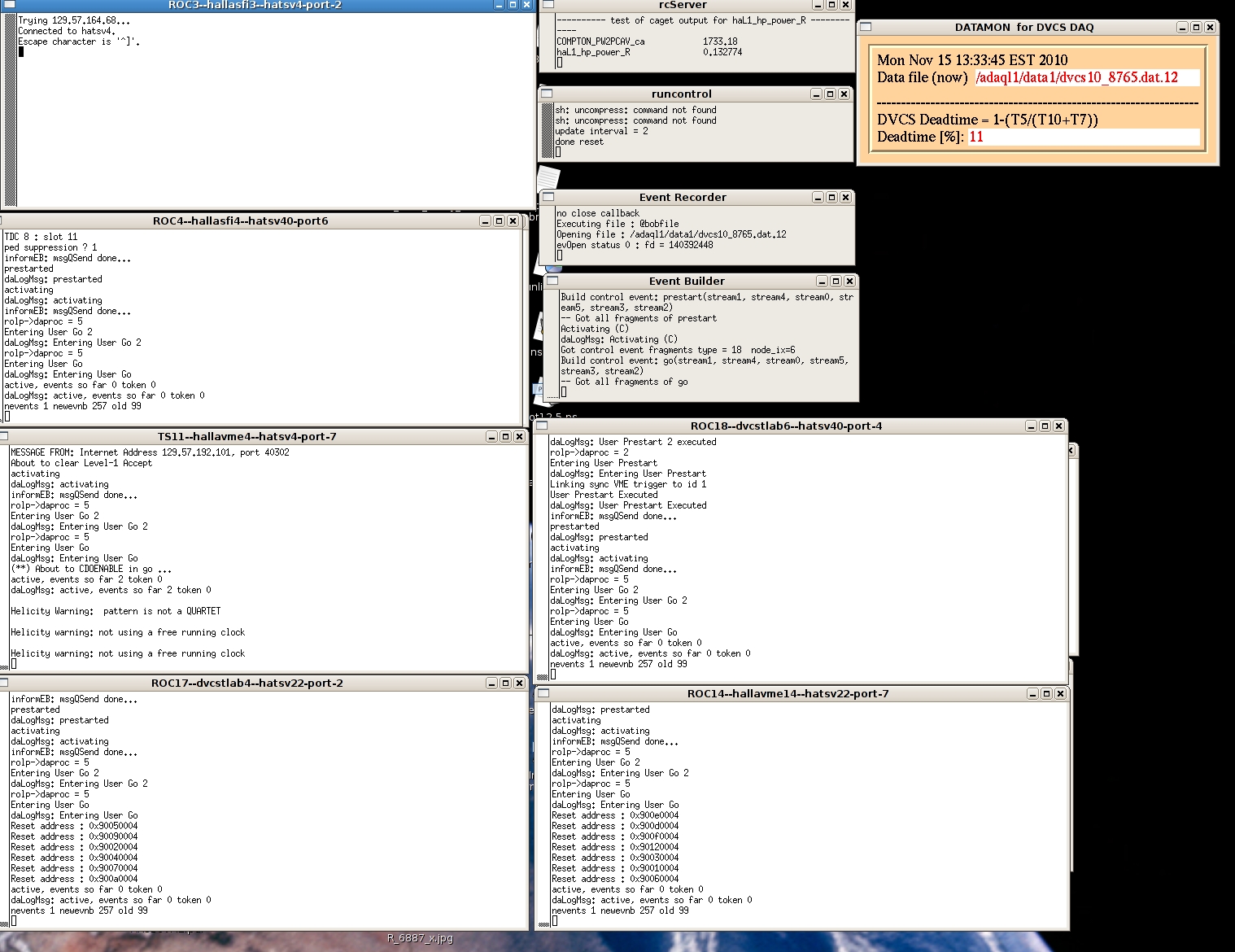The image size is (1235, 952).
Task: Focus the TS11--hallavme4--hatsv4-port-7 title bar
Action: click(x=247, y=436)
